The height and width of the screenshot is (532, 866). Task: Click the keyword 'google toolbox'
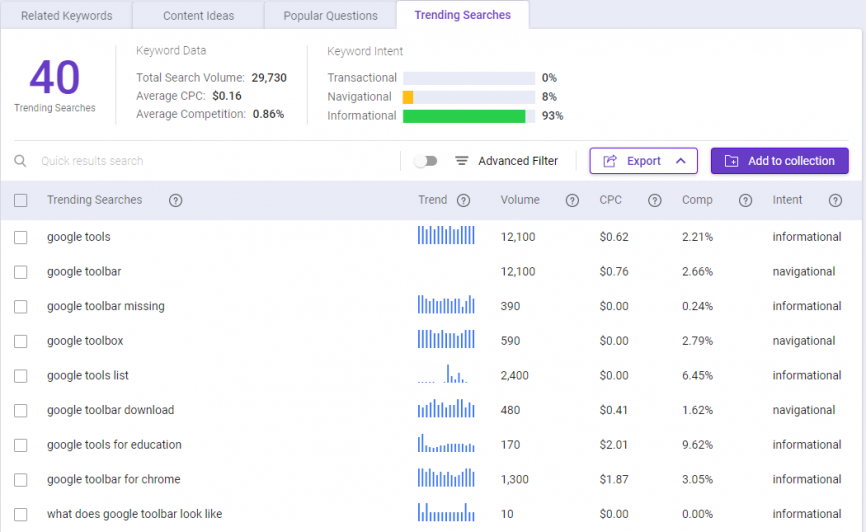[85, 341]
